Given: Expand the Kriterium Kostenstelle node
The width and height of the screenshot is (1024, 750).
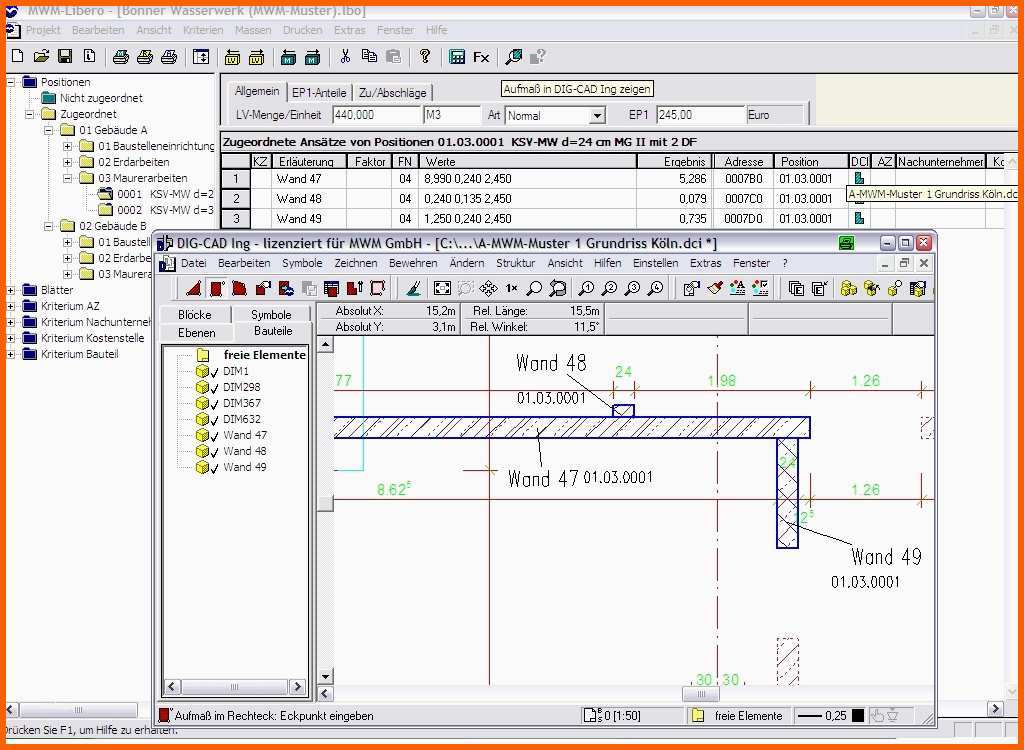Looking at the screenshot, I should [11, 338].
